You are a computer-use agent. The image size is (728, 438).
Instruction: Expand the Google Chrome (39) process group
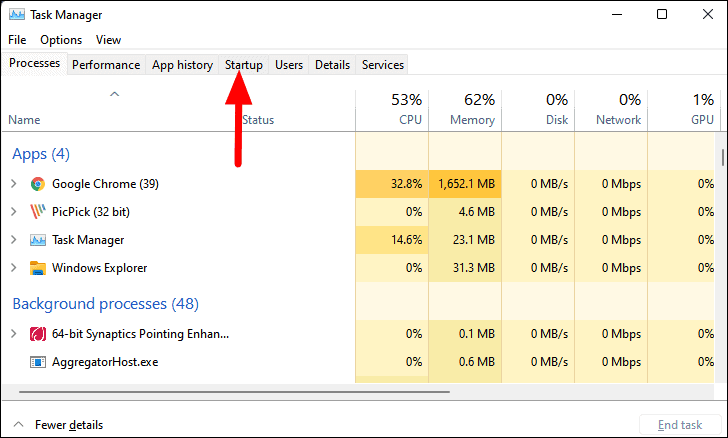coord(13,184)
